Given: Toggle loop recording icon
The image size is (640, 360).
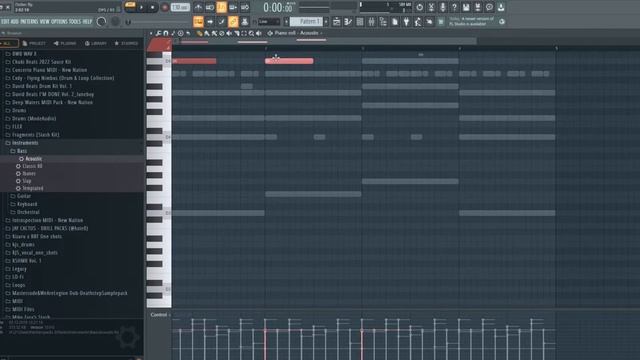Looking at the screenshot, I should pyautogui.click(x=245, y=7).
